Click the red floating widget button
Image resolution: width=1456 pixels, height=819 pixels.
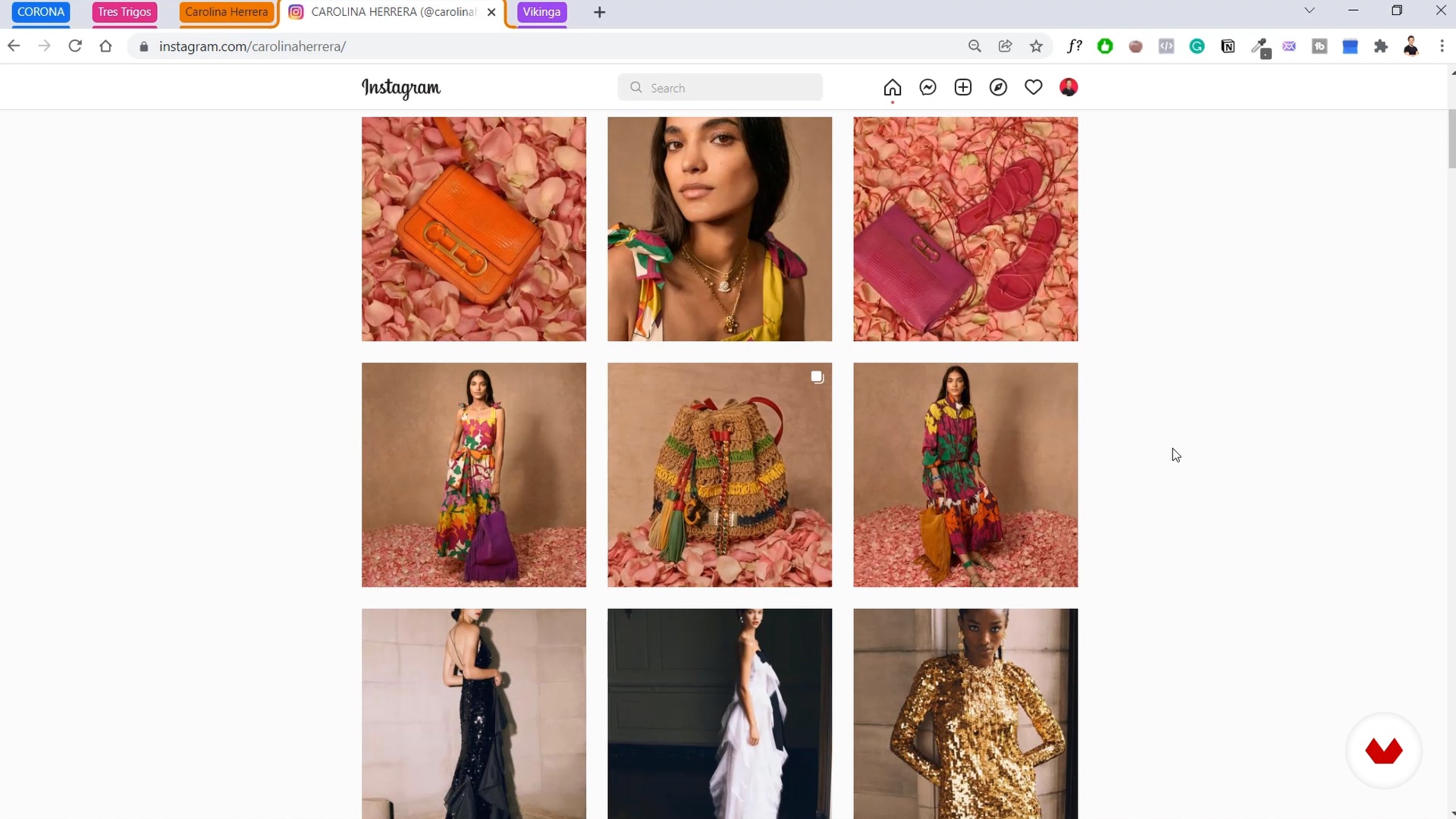pos(1383,751)
